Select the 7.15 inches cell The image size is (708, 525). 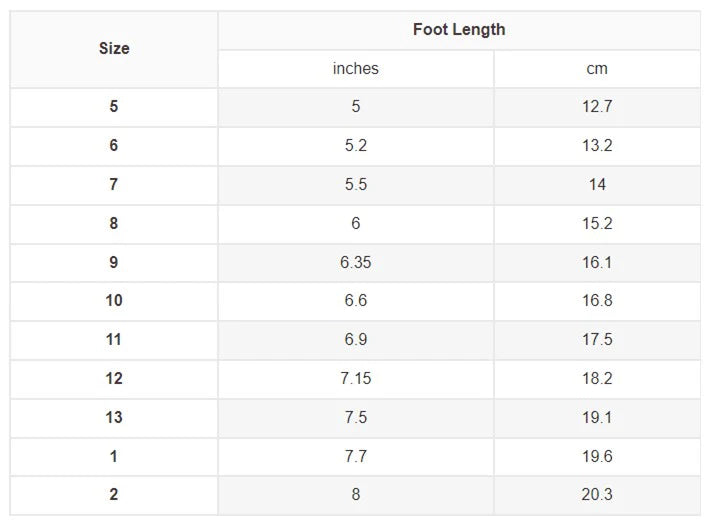[x=356, y=379]
